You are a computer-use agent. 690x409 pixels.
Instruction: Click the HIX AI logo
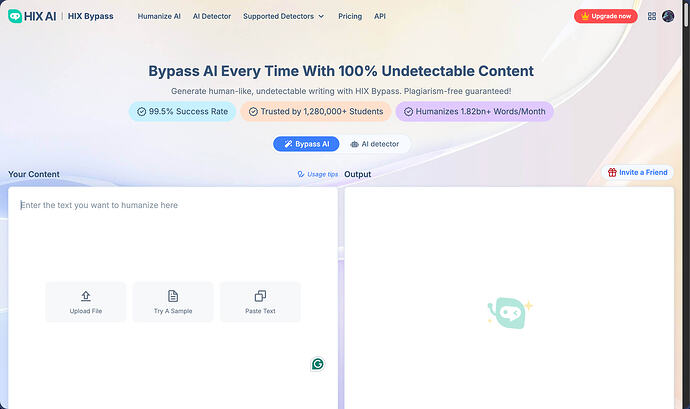[x=32, y=16]
